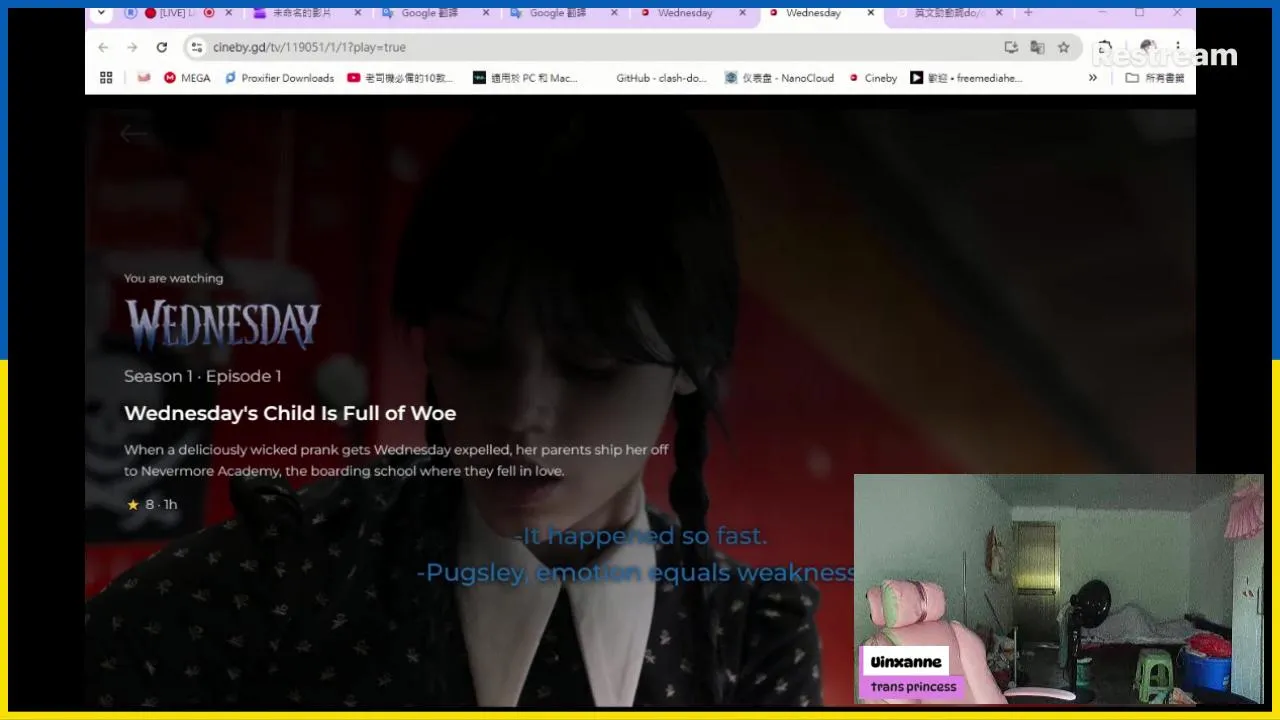The image size is (1280, 720).
Task: Open the Gmail bookmark icon
Action: [144, 78]
